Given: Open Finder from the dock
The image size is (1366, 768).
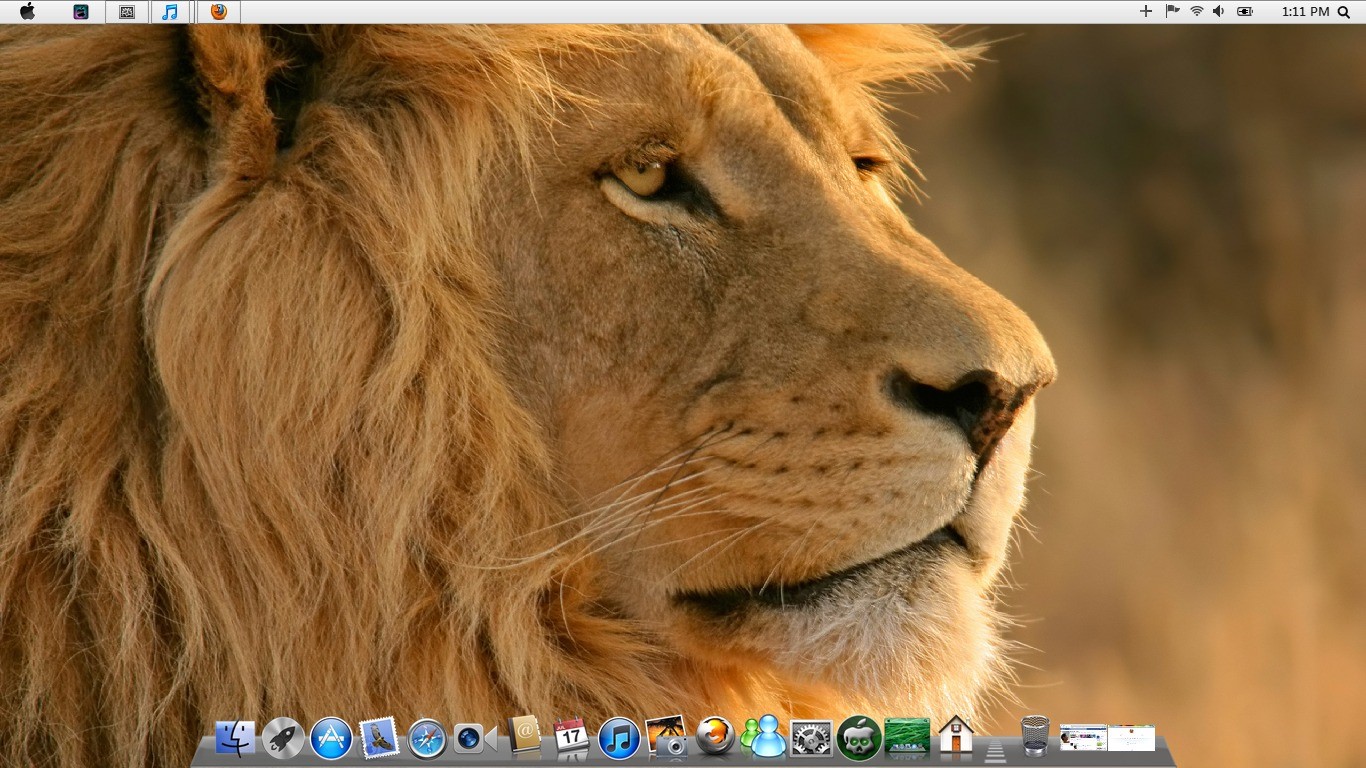Looking at the screenshot, I should (235, 739).
